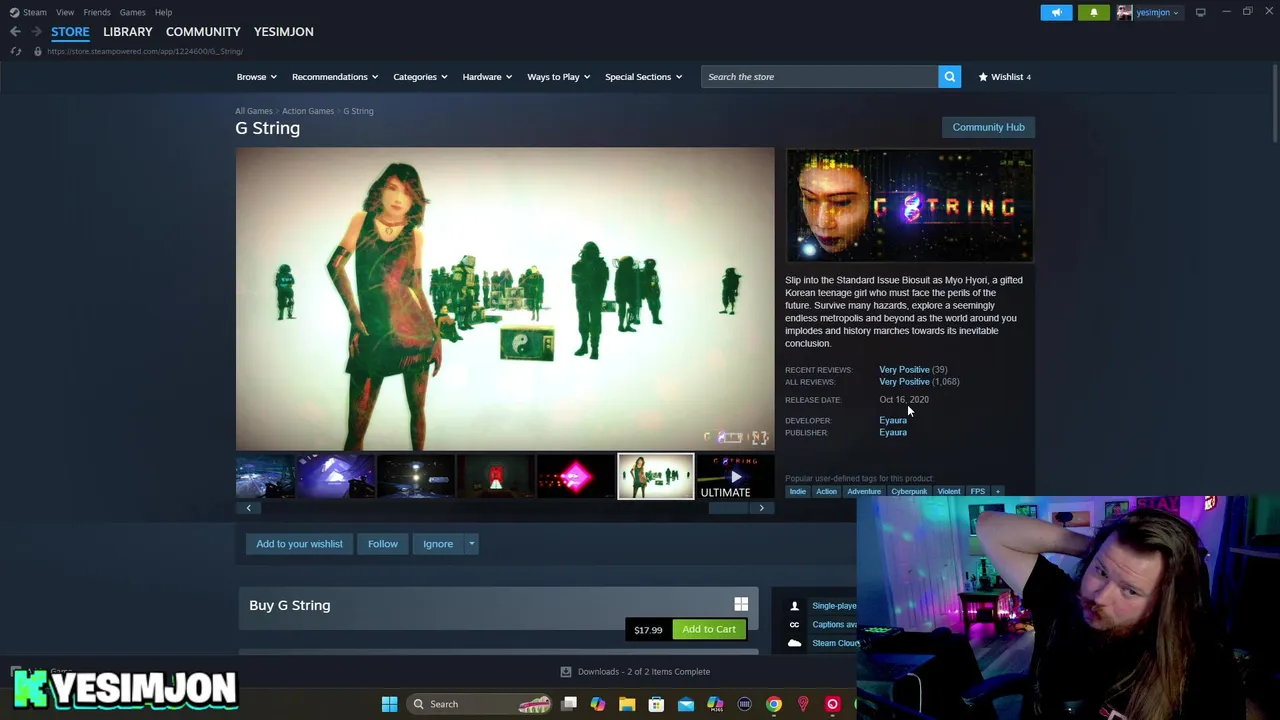
Task: Switch to the LIBRARY tab
Action: pyautogui.click(x=128, y=32)
